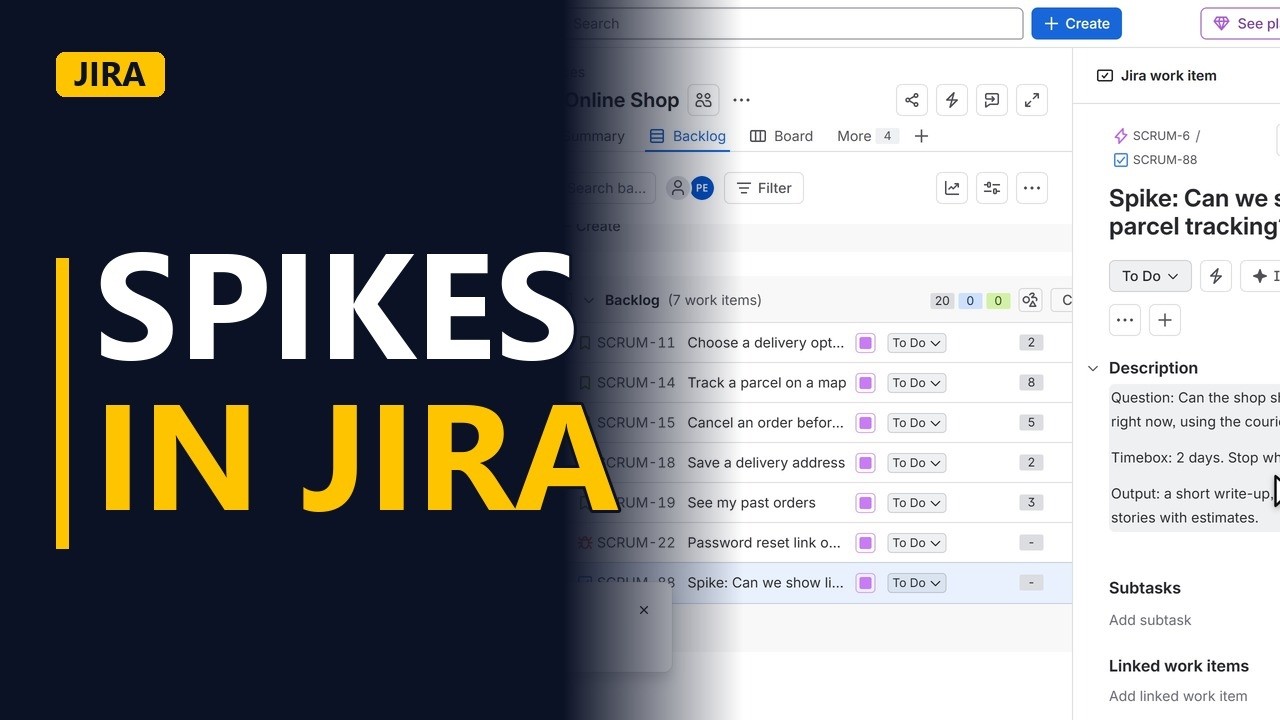1280x720 pixels.
Task: Open the backlog three-dot more menu
Action: point(1031,188)
